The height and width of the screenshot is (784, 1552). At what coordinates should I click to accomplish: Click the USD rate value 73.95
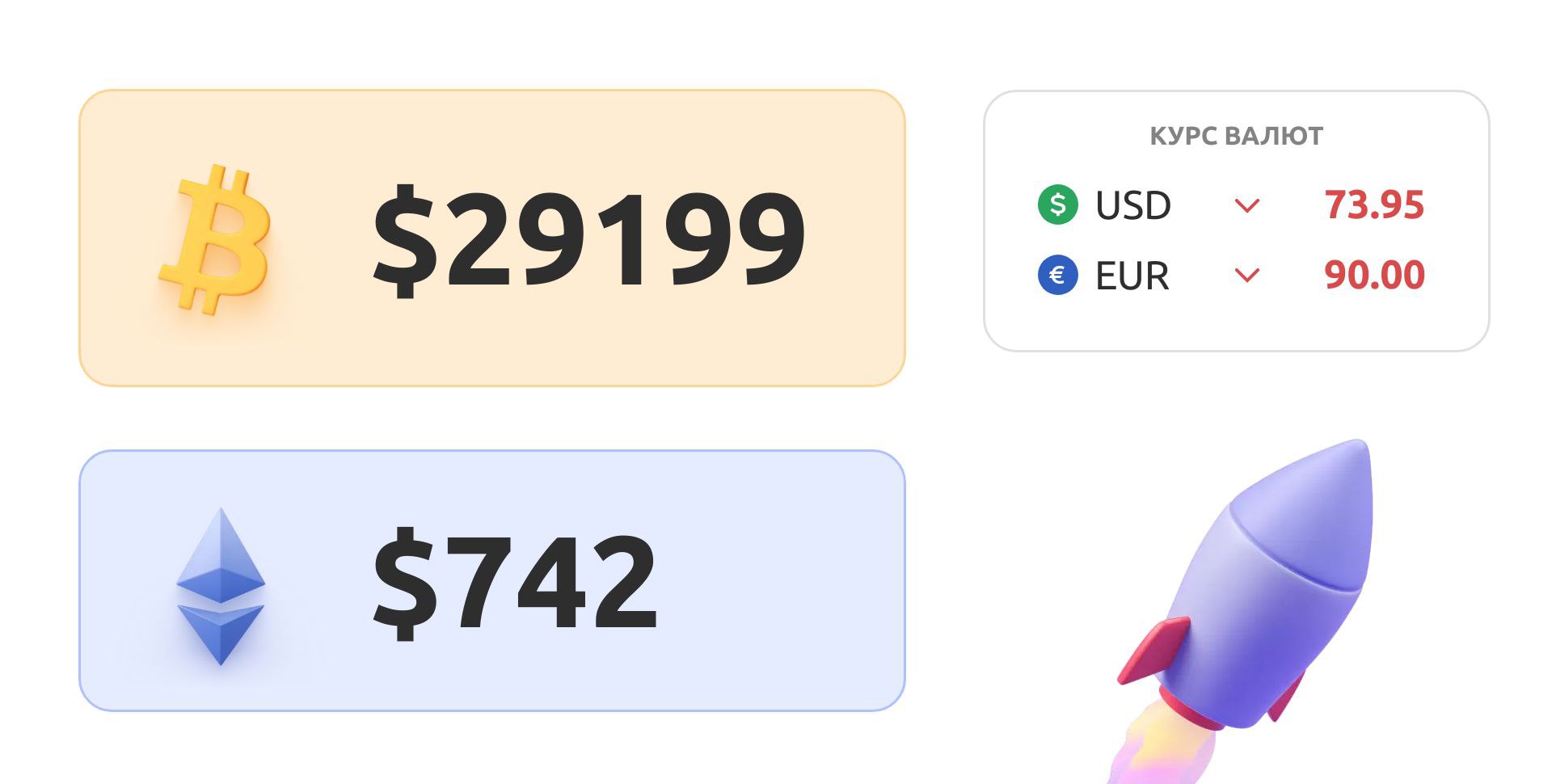pyautogui.click(x=1373, y=204)
